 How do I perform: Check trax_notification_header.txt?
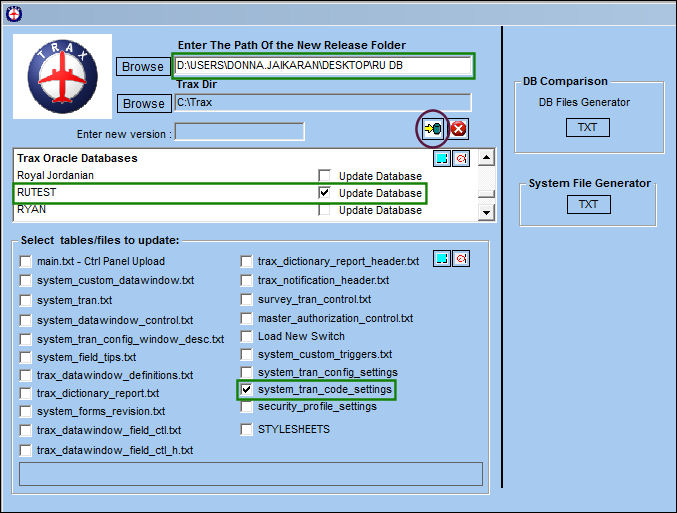pyautogui.click(x=247, y=281)
